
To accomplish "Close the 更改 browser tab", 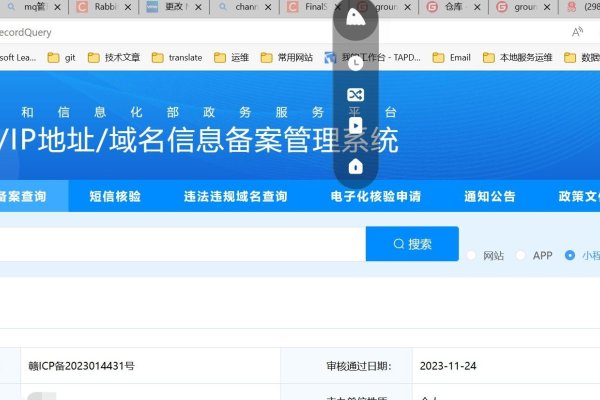I will (198, 7).
